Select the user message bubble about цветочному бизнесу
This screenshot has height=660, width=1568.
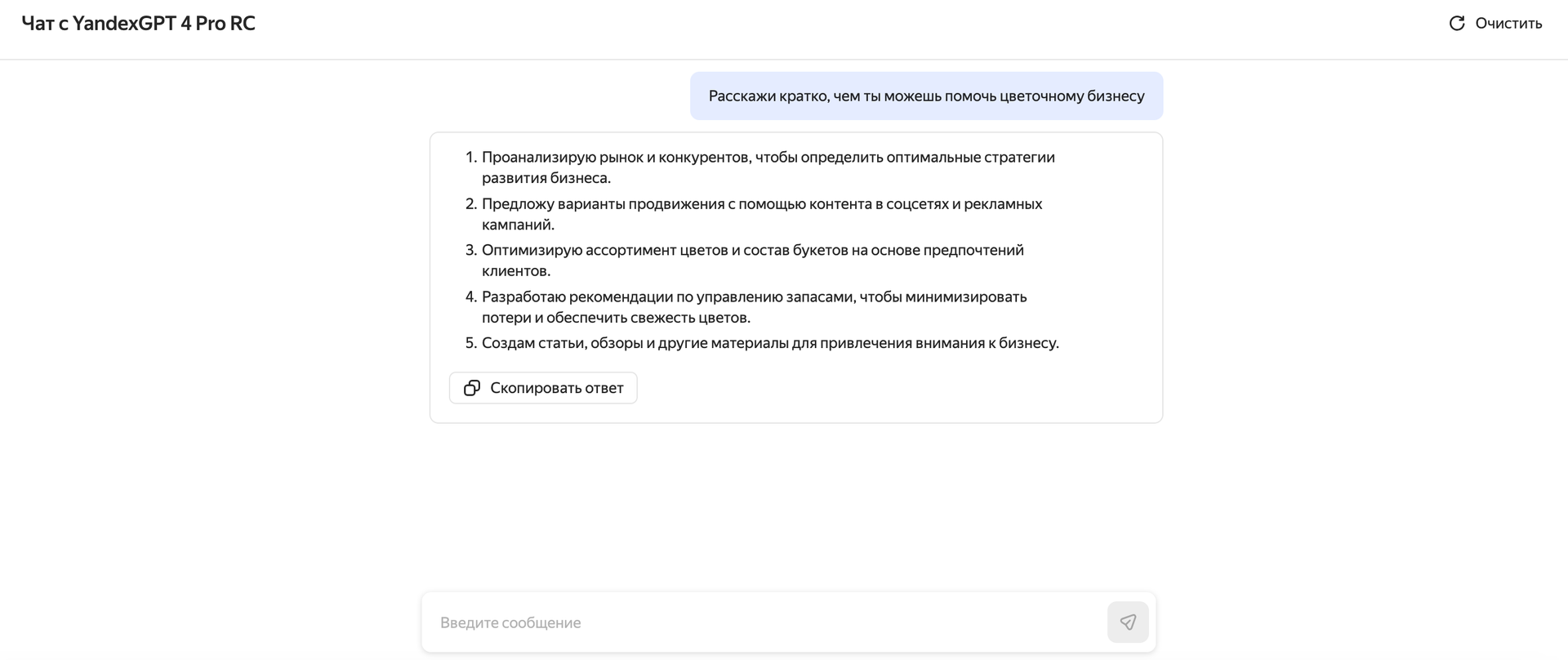(x=926, y=96)
